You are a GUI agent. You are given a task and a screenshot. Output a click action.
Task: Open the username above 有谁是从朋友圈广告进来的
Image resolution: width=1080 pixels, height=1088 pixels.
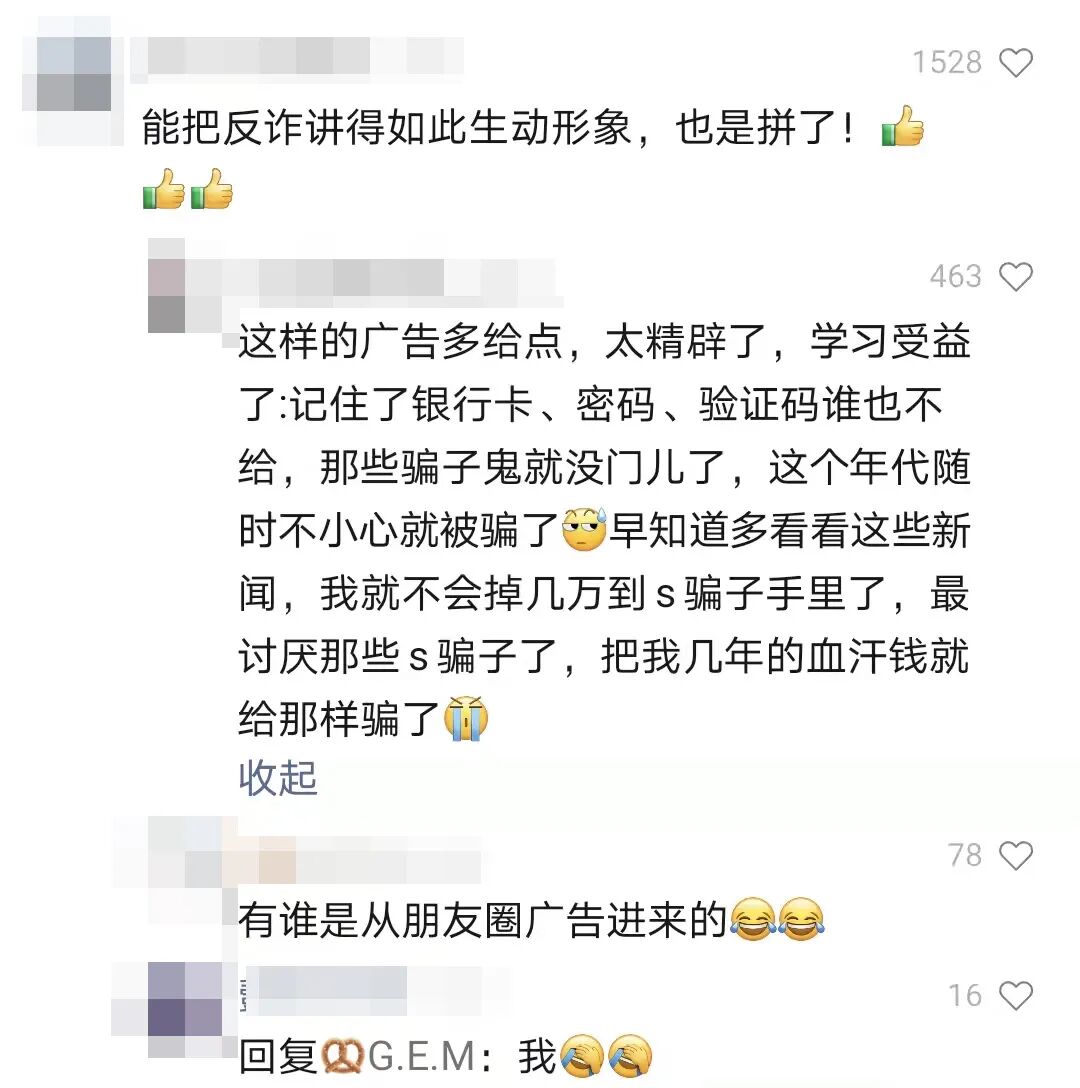pyautogui.click(x=361, y=860)
